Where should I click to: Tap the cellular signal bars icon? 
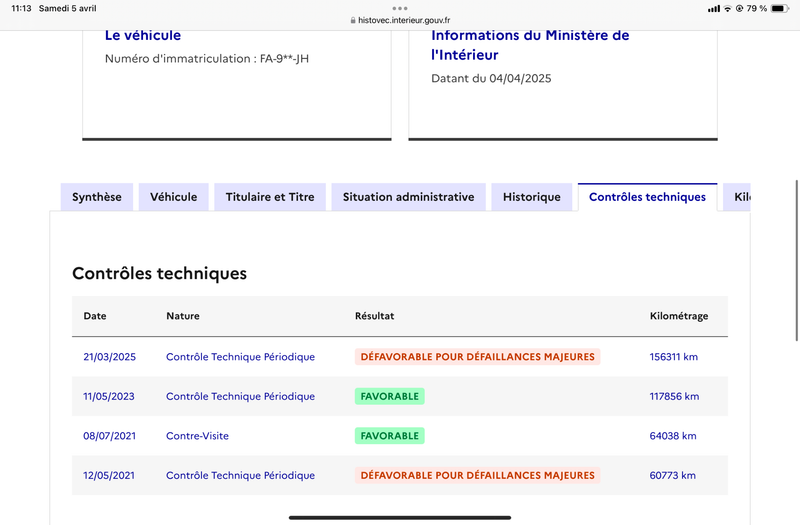coord(713,8)
